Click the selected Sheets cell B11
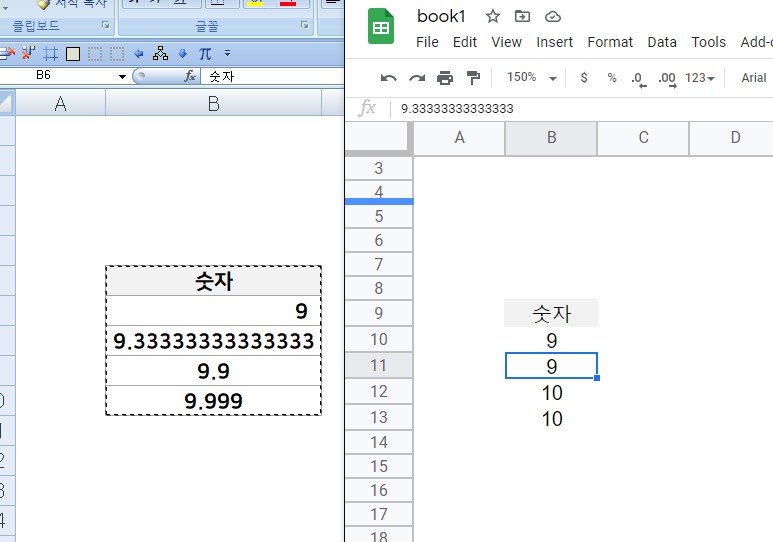The width and height of the screenshot is (773, 542). coord(551,366)
